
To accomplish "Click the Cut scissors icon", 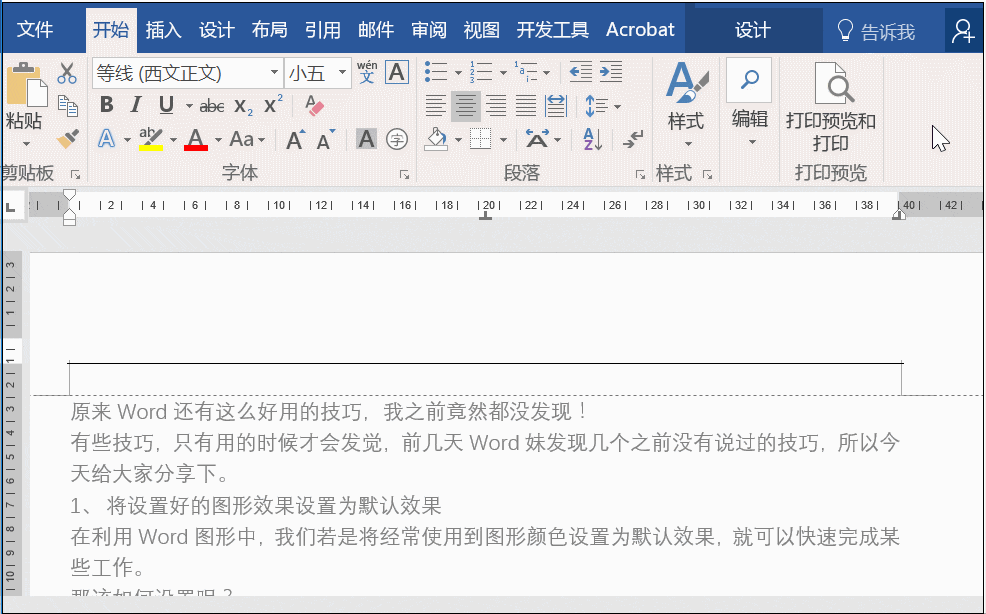I will point(67,73).
